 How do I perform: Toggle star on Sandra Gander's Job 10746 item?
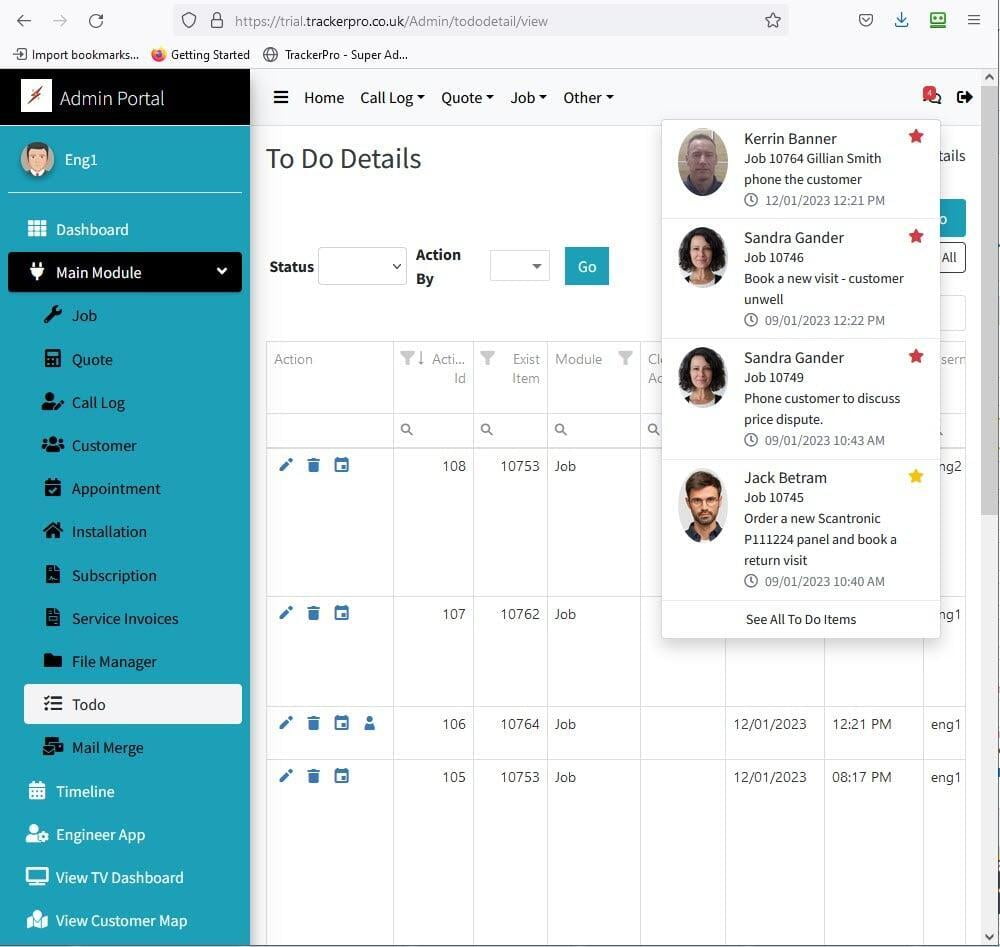(915, 236)
